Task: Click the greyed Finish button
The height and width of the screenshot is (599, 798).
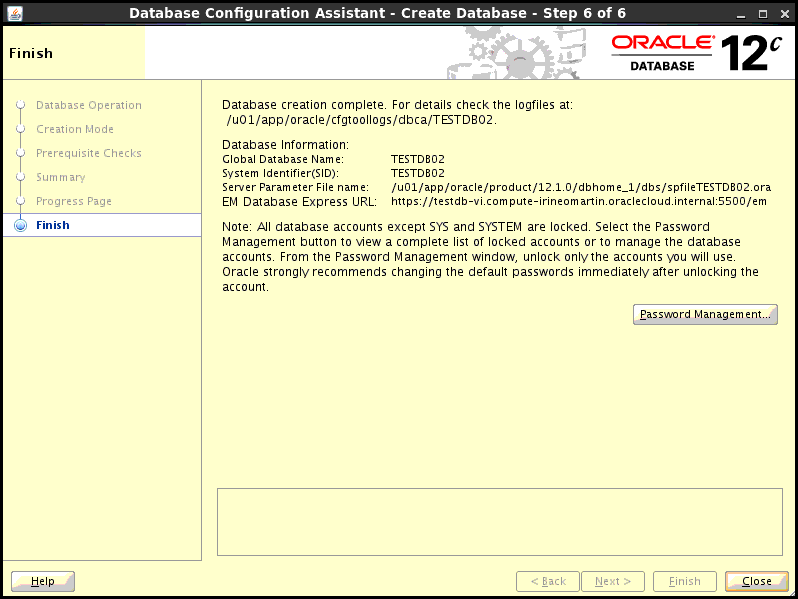Action: pyautogui.click(x=685, y=581)
